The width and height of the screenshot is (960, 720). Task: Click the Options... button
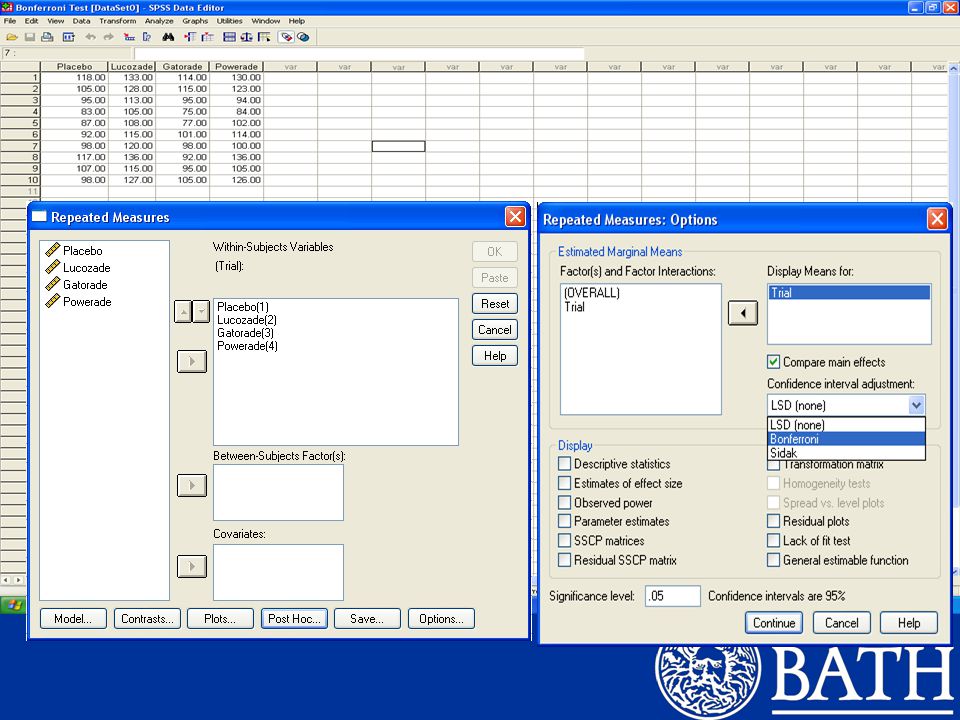(441, 619)
